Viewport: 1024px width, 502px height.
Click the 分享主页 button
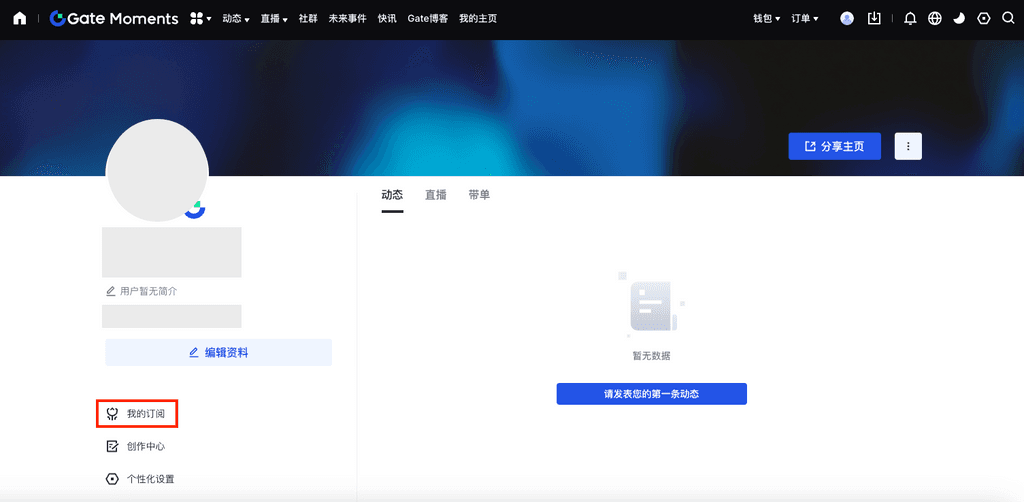[x=834, y=146]
